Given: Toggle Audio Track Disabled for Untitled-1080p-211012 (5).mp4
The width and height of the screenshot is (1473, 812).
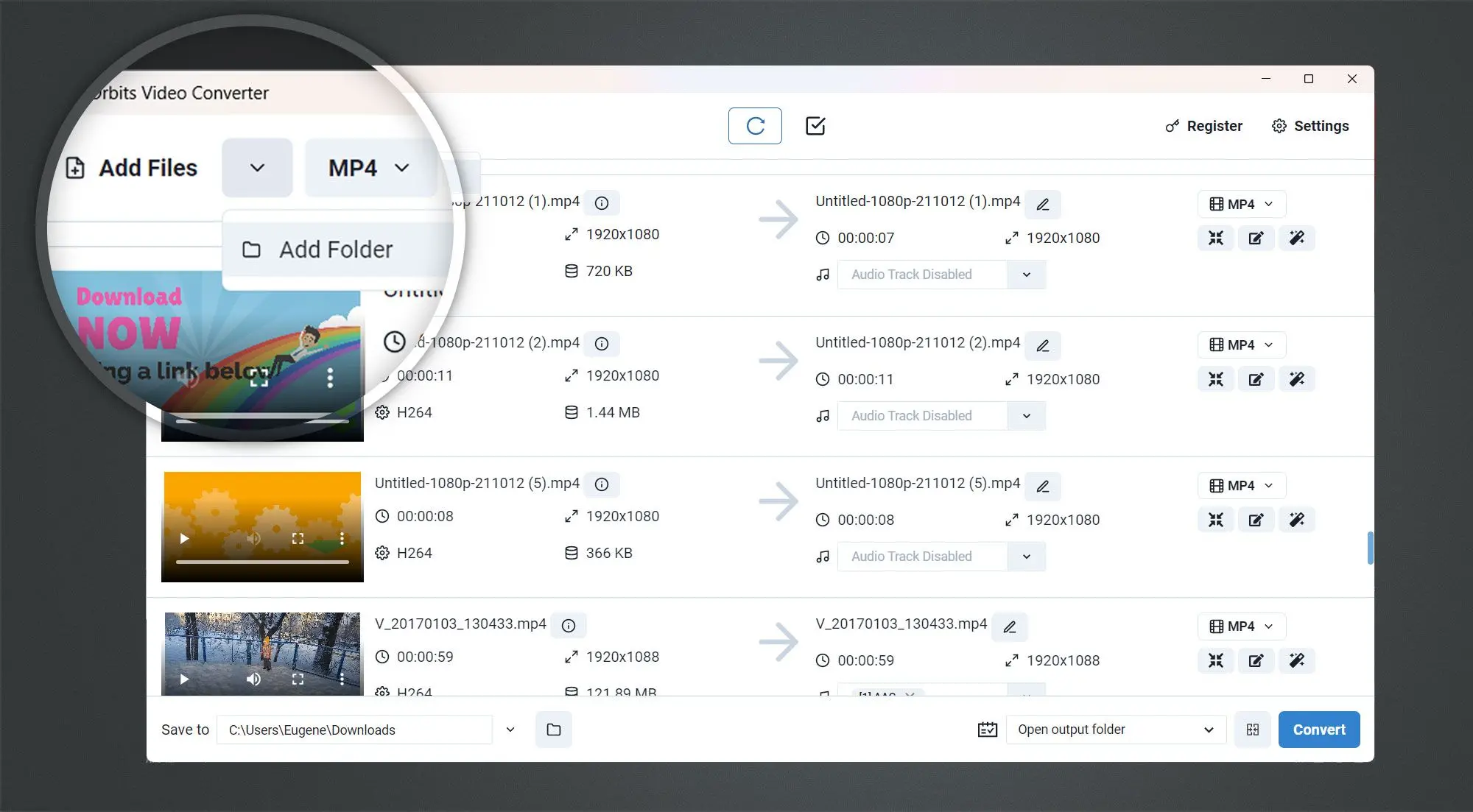Looking at the screenshot, I should click(1025, 556).
